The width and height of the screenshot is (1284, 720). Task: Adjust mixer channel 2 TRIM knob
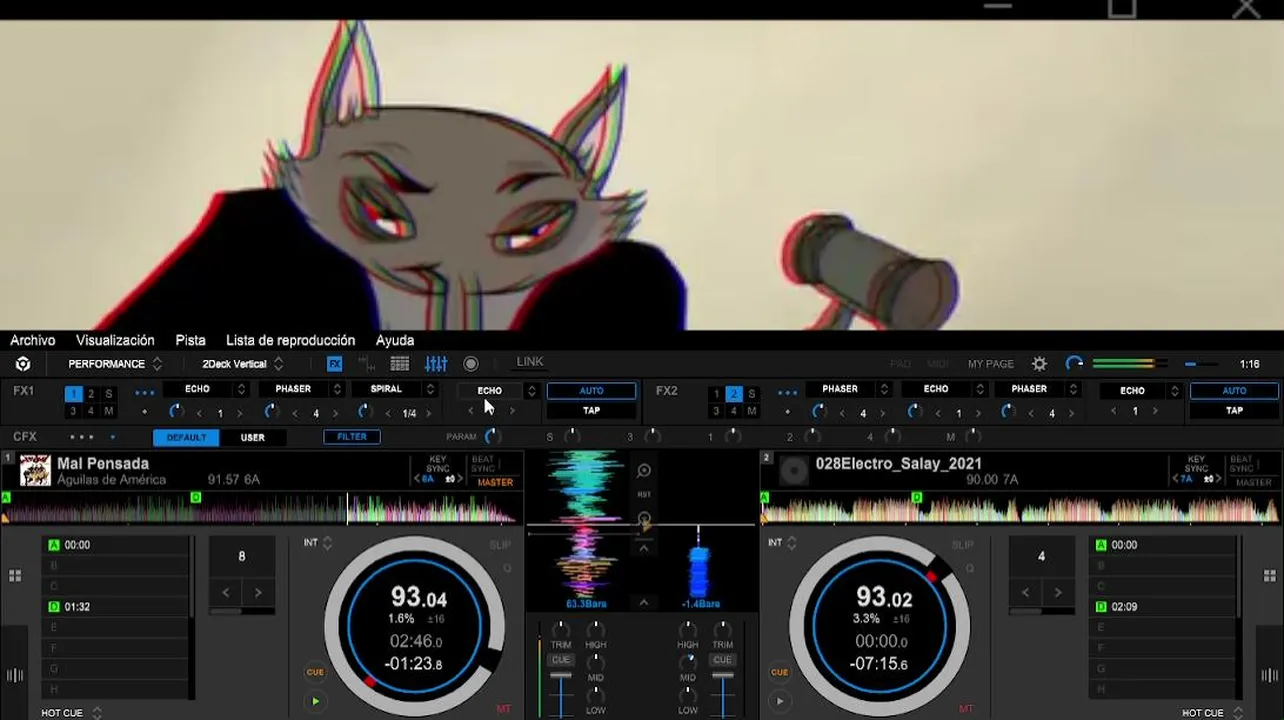click(722, 630)
